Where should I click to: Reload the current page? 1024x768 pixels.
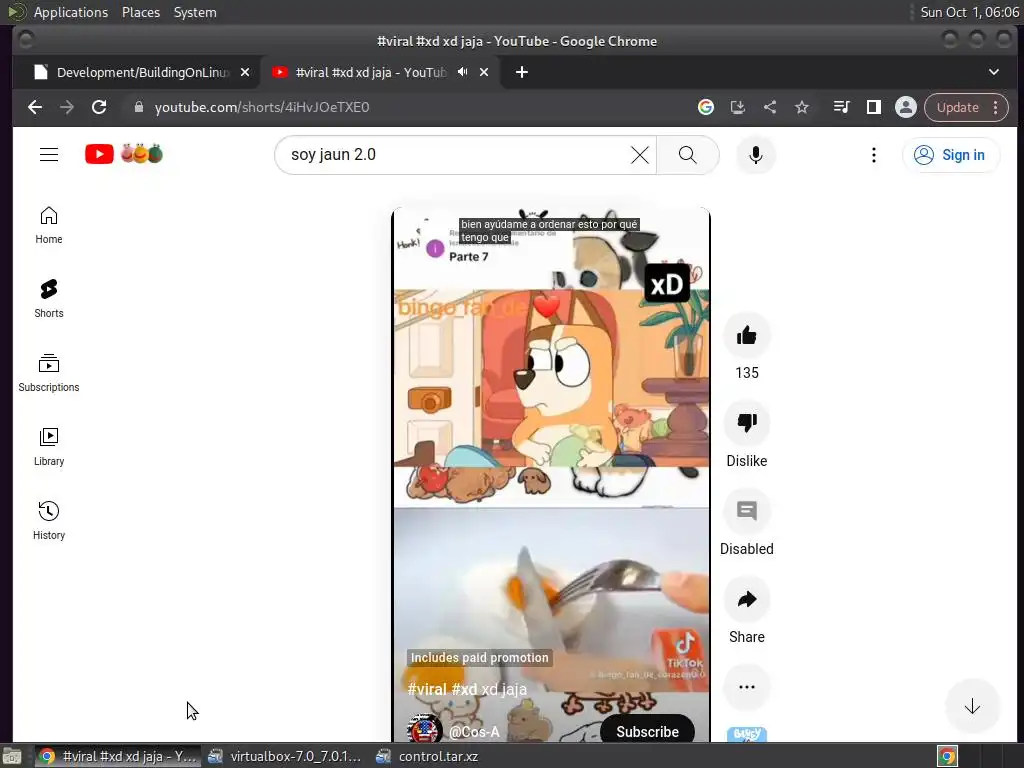(99, 107)
